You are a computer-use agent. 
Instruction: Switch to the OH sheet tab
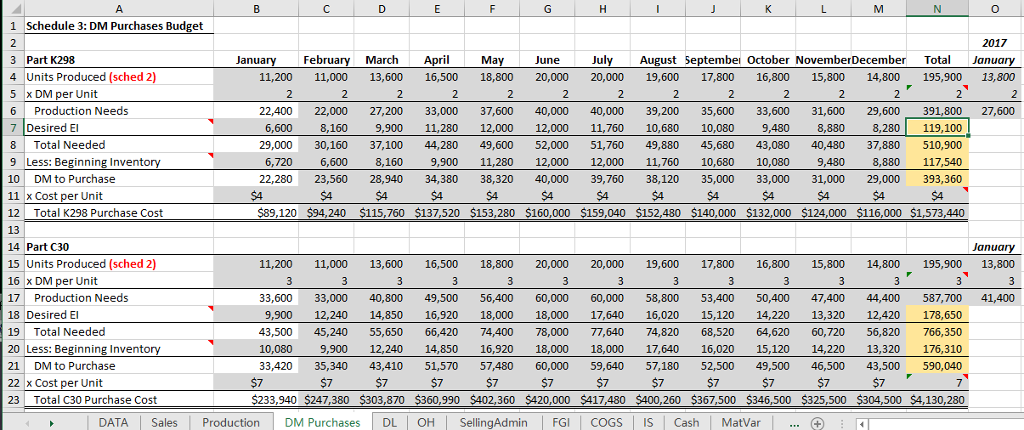pos(426,423)
